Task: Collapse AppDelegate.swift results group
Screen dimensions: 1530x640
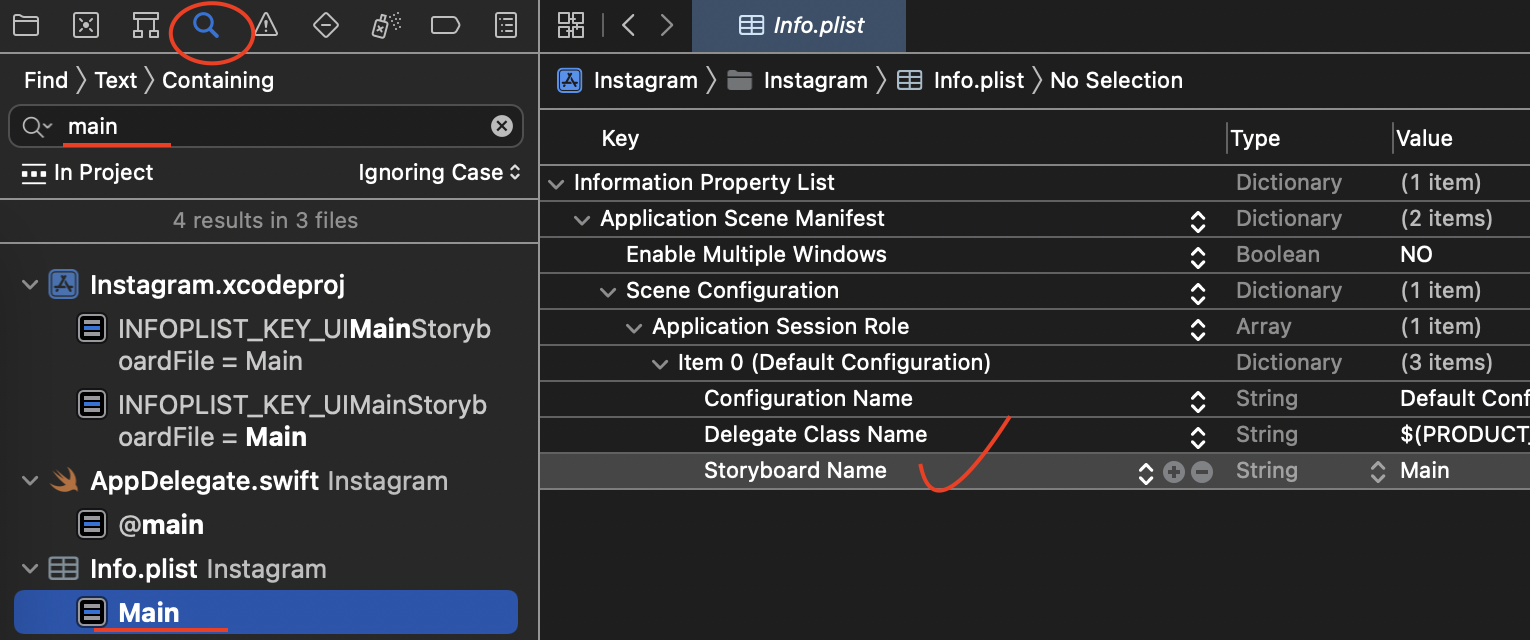Action: (30, 481)
